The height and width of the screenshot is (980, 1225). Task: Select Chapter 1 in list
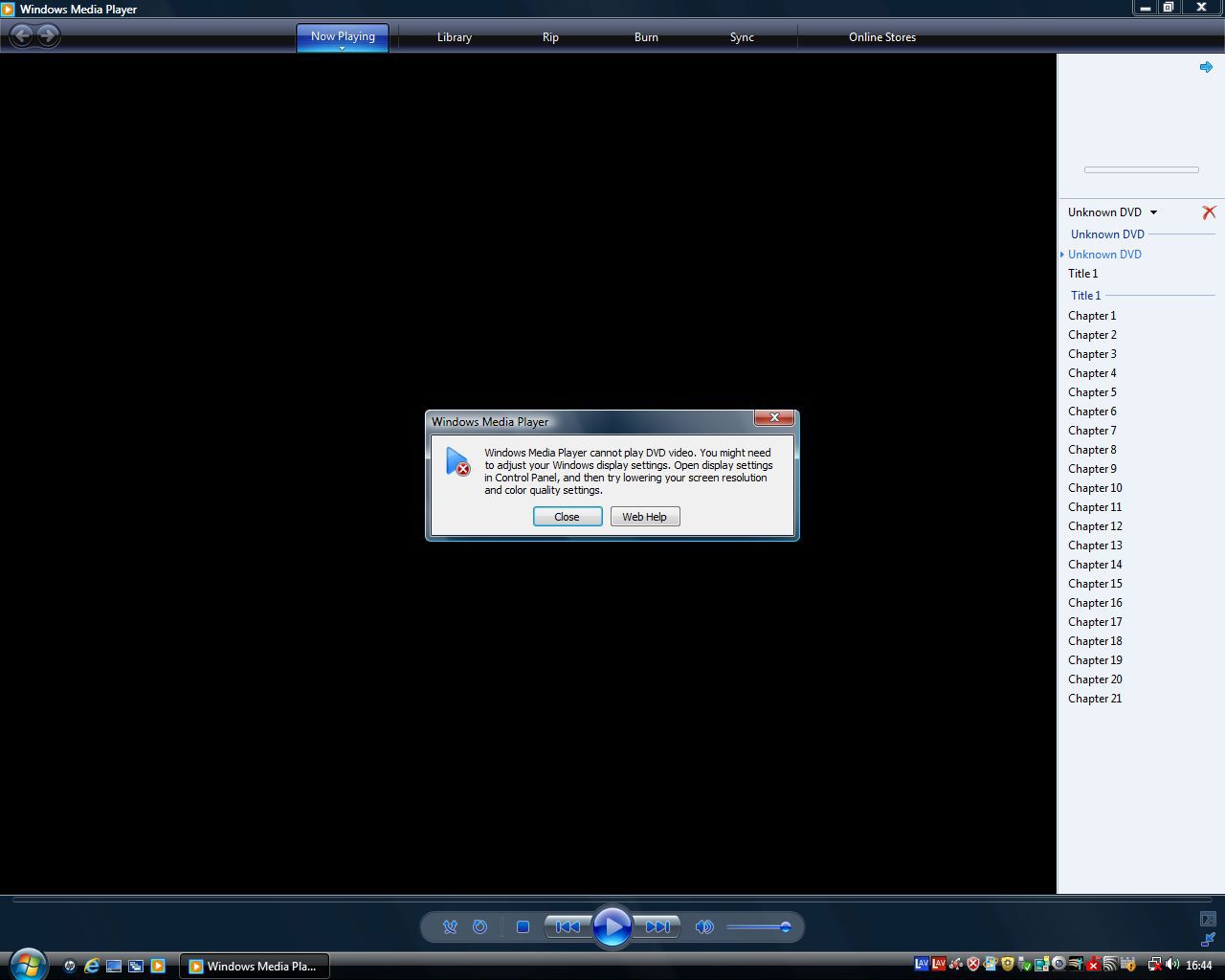[1092, 316]
